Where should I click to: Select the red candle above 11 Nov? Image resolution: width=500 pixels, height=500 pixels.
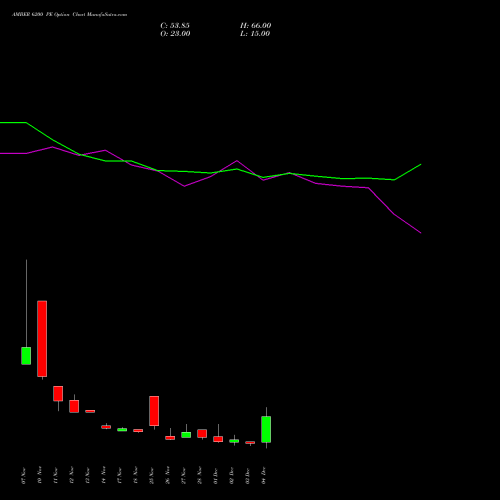click(58, 393)
